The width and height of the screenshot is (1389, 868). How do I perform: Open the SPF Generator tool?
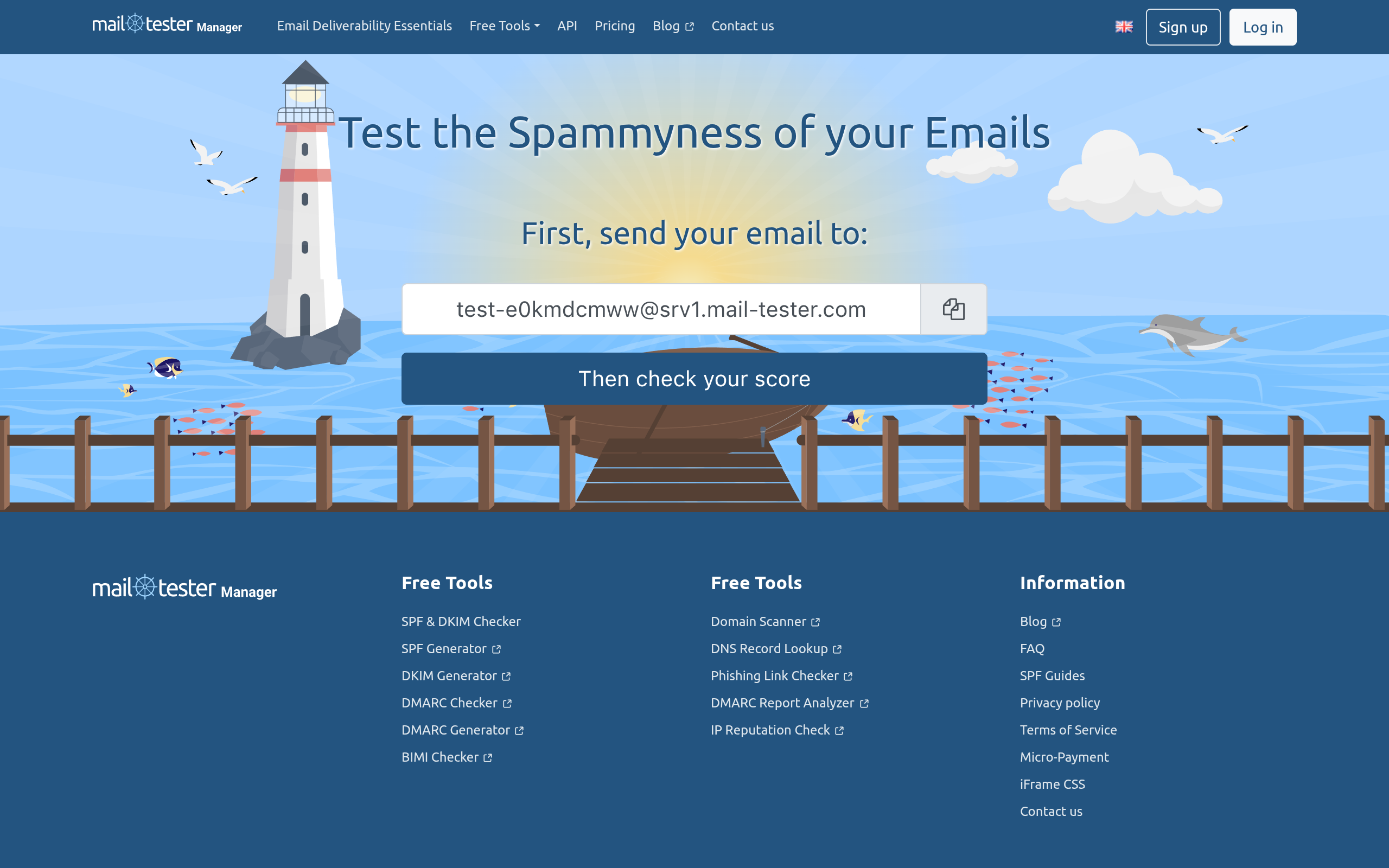point(450,649)
